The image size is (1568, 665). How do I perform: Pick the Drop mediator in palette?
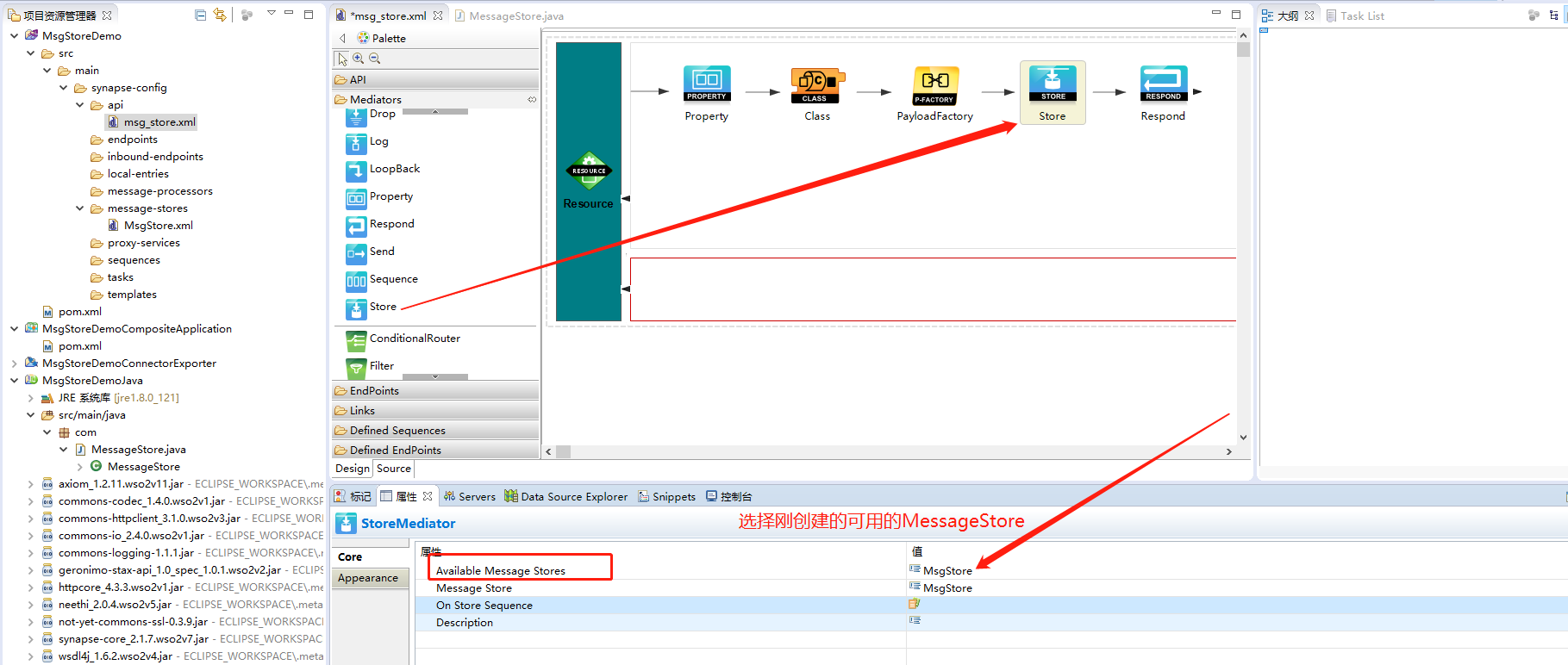click(372, 115)
